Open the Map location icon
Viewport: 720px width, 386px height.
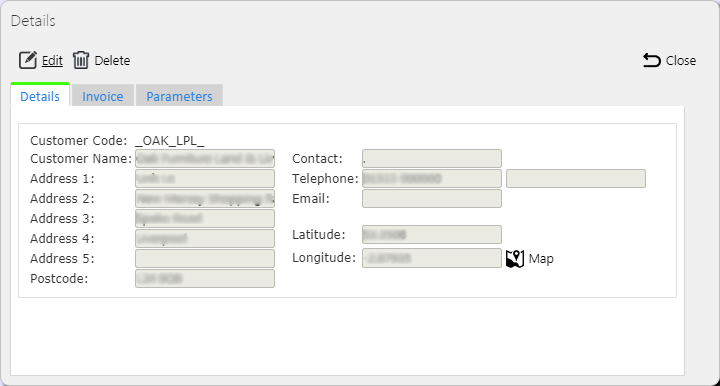pos(515,259)
